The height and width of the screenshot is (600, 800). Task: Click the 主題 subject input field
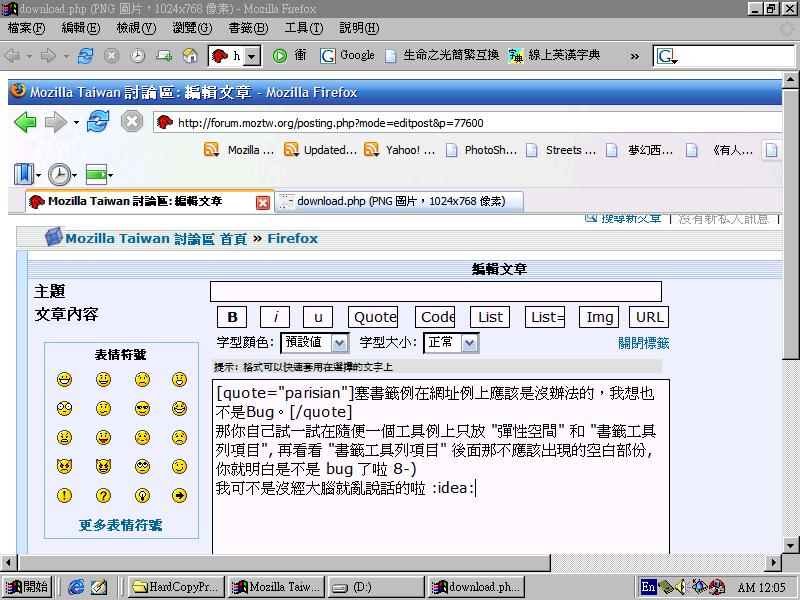(x=435, y=292)
